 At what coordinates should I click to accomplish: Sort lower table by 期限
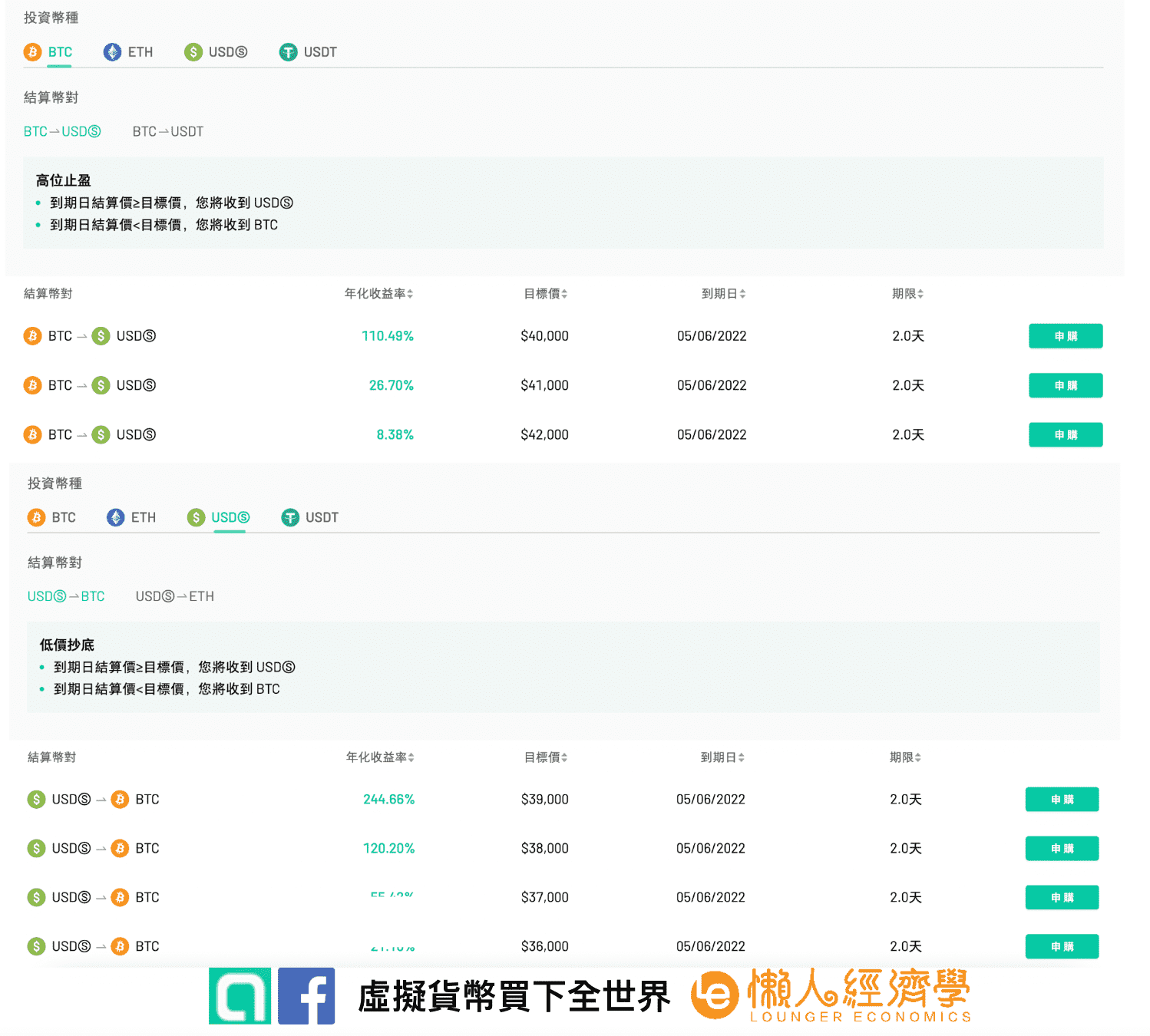click(905, 757)
